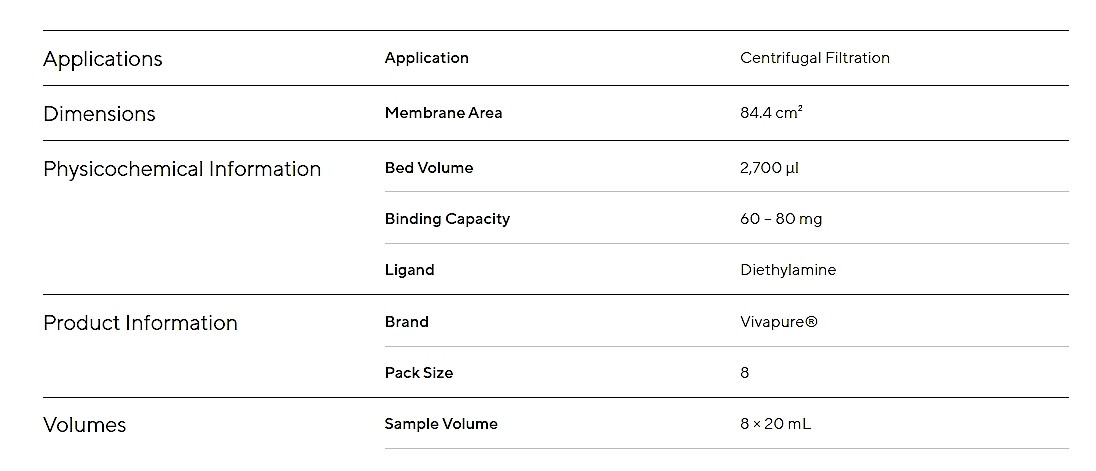
Task: Click the Binding Capacity label
Action: click(447, 219)
